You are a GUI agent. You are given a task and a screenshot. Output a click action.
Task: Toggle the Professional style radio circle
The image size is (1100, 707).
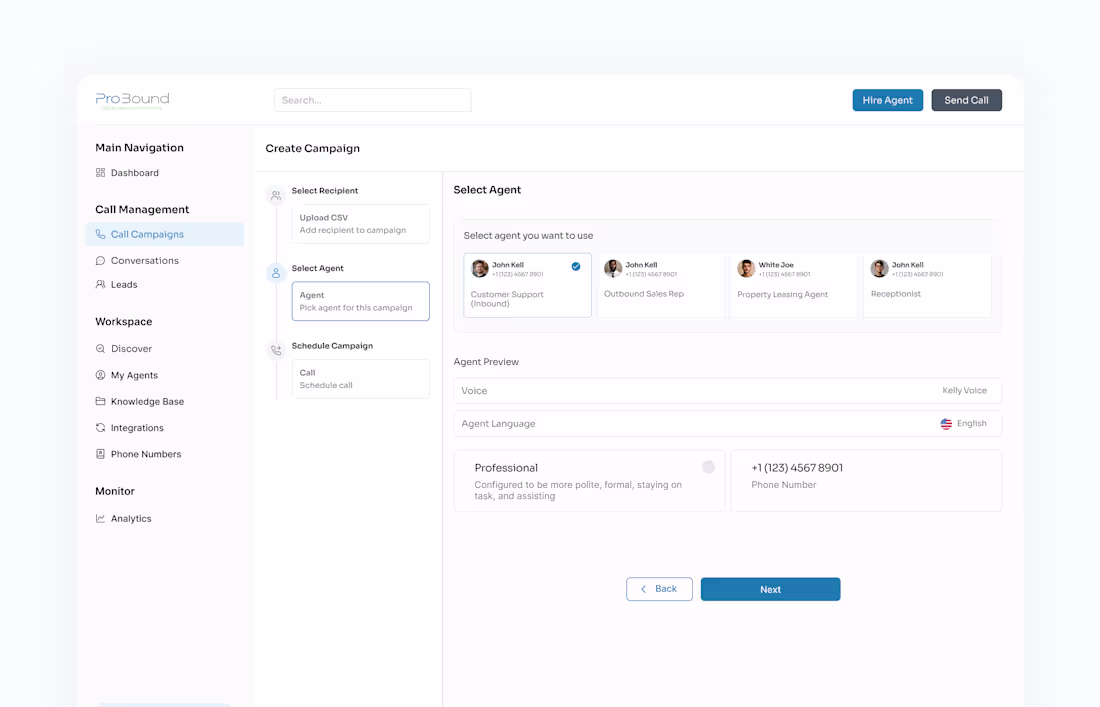(x=709, y=467)
